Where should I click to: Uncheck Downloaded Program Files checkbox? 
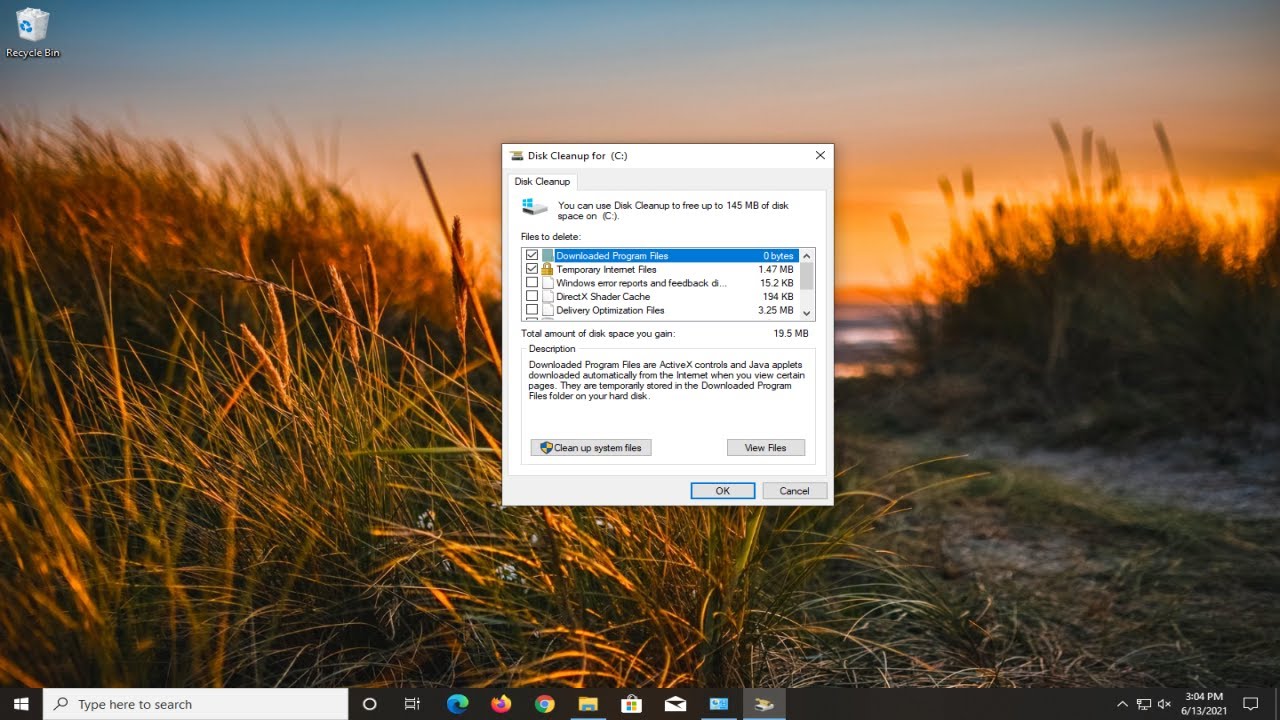point(532,256)
